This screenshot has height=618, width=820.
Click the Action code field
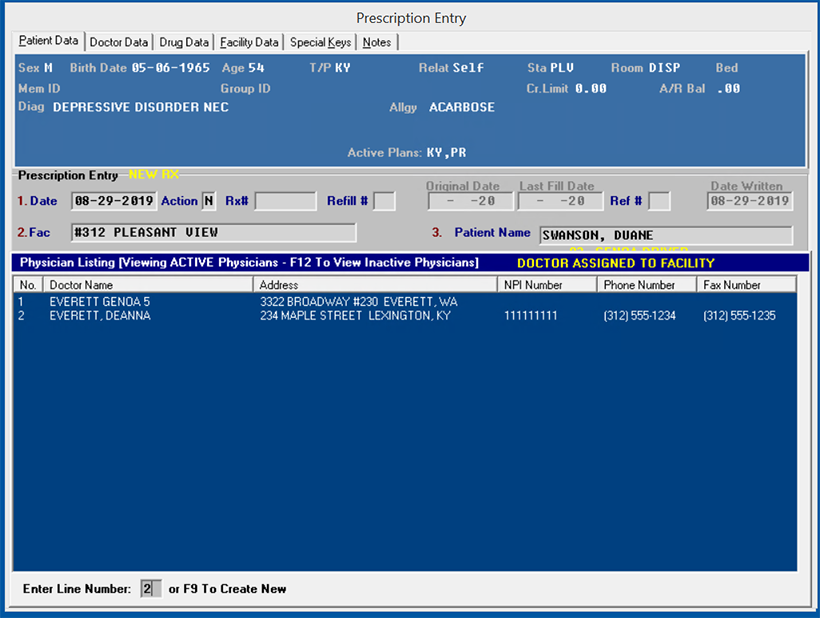[x=209, y=201]
